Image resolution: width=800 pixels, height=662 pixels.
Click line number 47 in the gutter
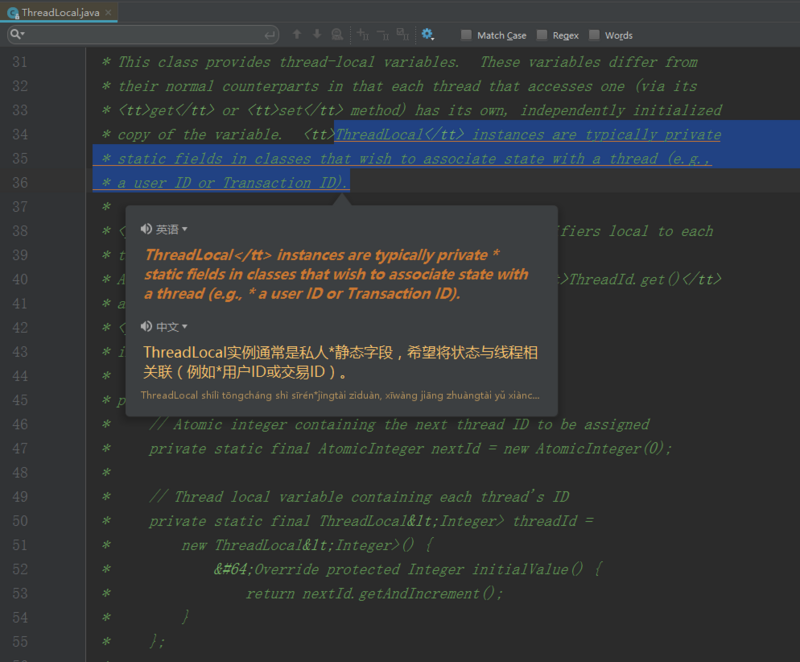(20, 449)
